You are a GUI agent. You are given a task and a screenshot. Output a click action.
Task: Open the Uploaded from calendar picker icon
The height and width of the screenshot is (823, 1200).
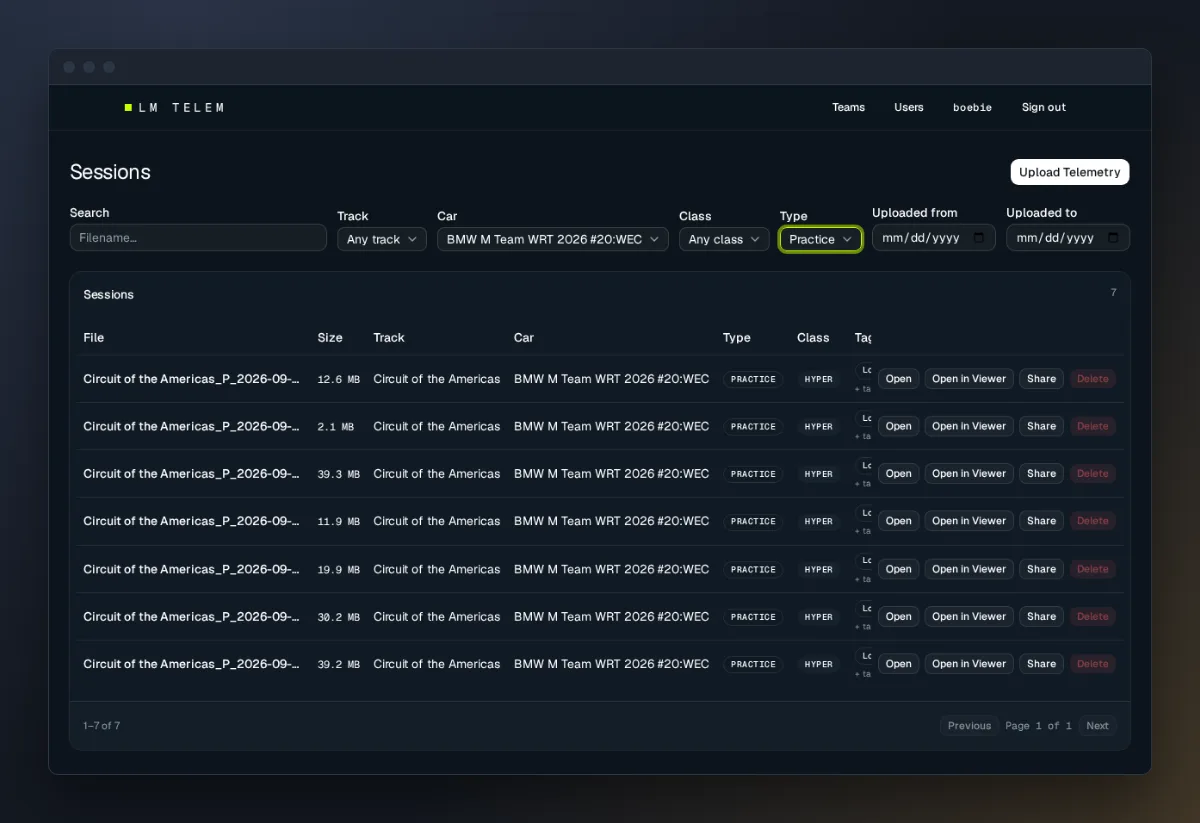click(x=979, y=238)
